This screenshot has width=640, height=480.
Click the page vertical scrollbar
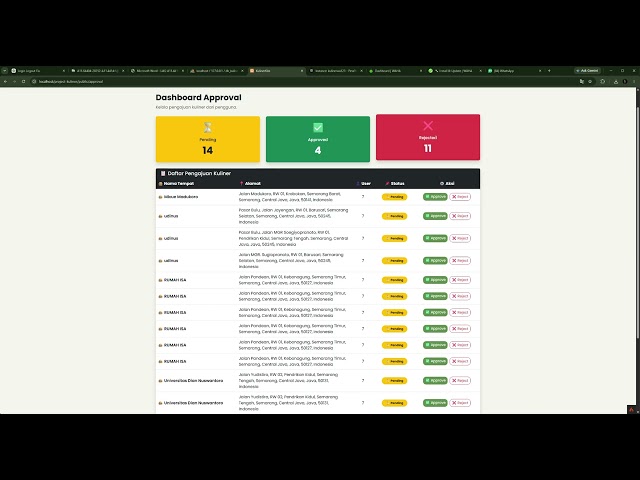tap(638, 222)
